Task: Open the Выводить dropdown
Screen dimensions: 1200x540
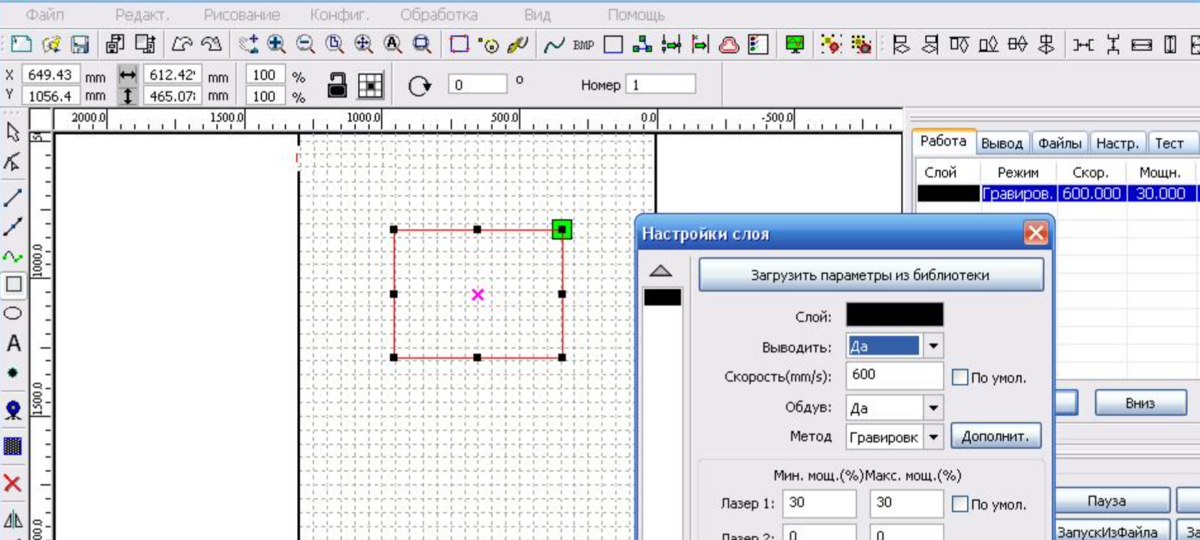Action: [x=933, y=346]
